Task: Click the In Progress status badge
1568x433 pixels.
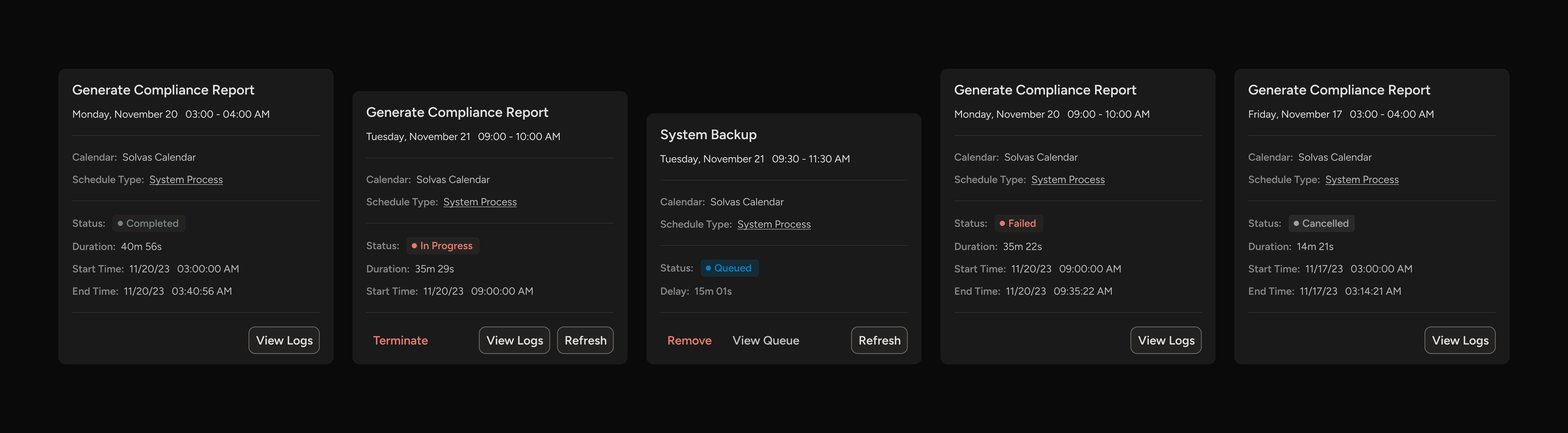Action: click(442, 246)
